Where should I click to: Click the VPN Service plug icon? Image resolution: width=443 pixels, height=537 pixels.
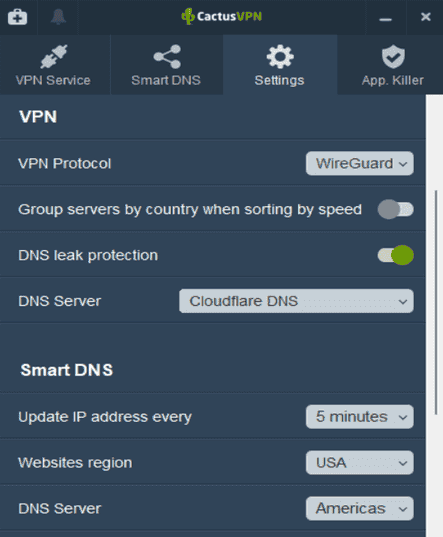point(54,56)
